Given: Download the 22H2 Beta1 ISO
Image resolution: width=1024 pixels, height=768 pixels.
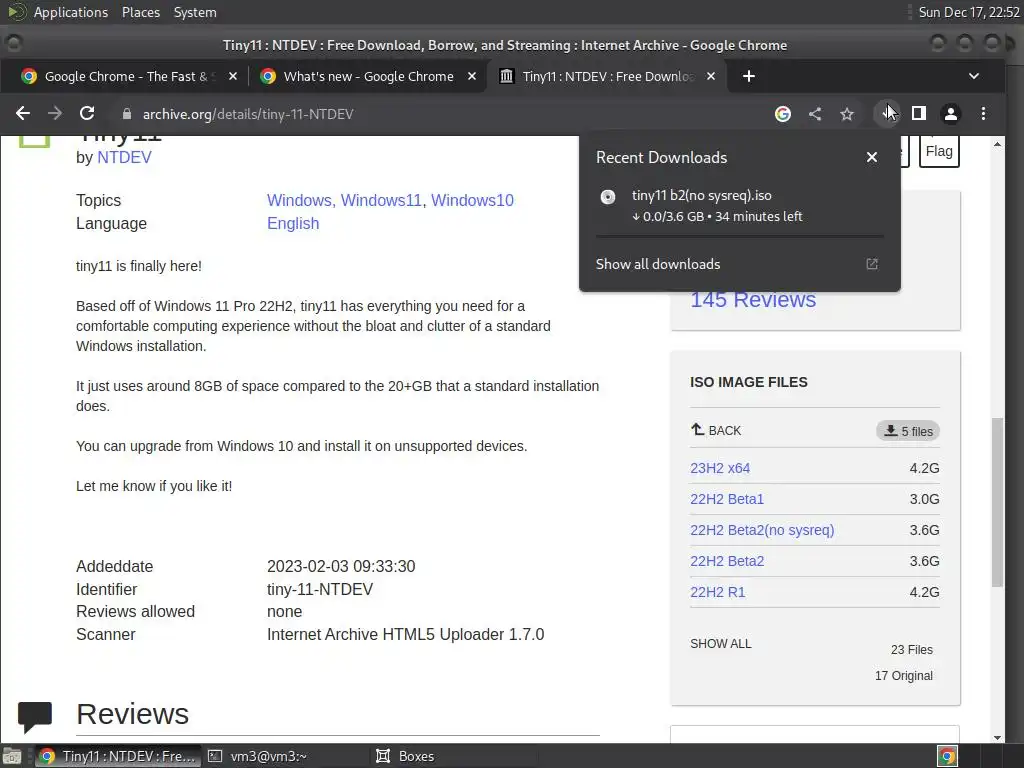Looking at the screenshot, I should tap(727, 499).
